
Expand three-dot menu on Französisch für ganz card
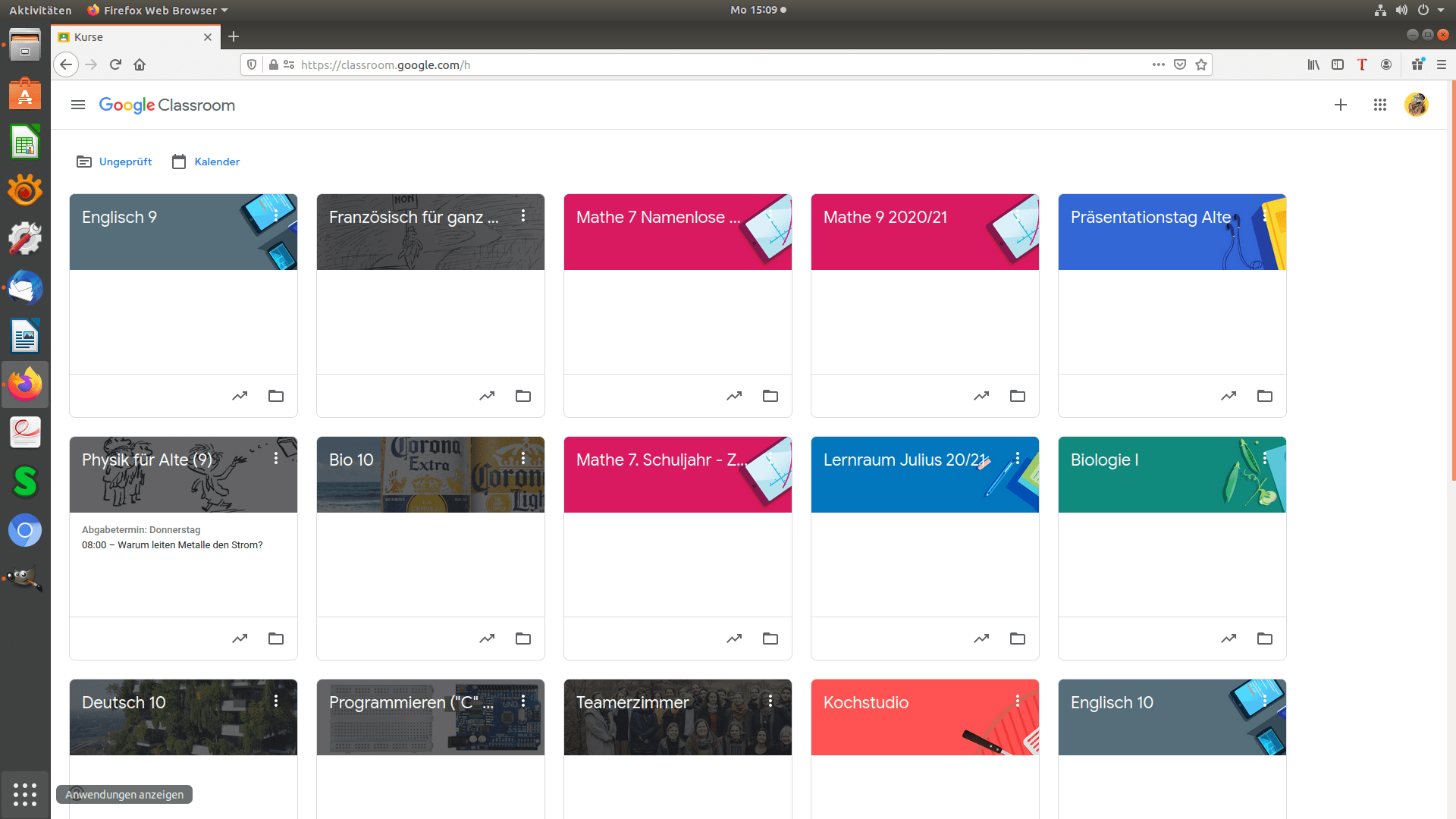pyautogui.click(x=523, y=216)
